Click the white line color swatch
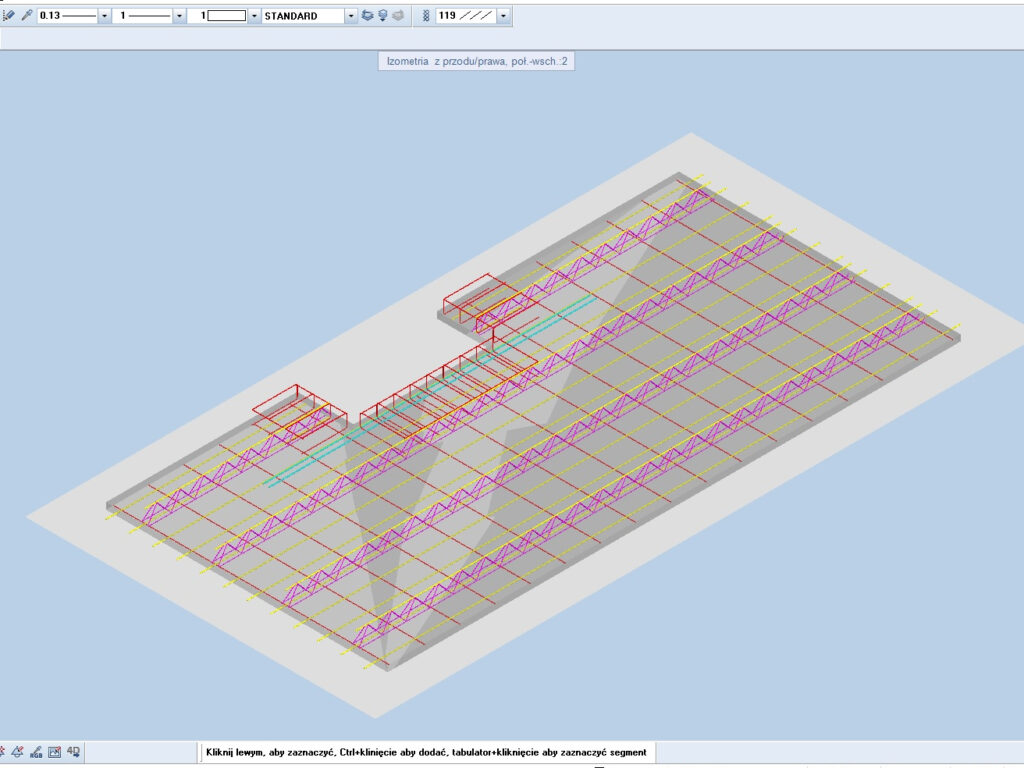 (227, 16)
